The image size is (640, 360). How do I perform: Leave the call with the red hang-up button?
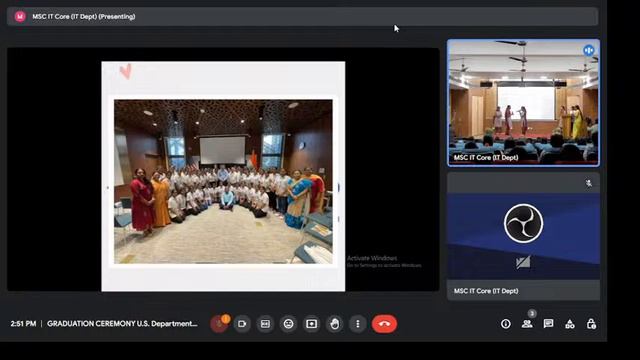tap(384, 324)
